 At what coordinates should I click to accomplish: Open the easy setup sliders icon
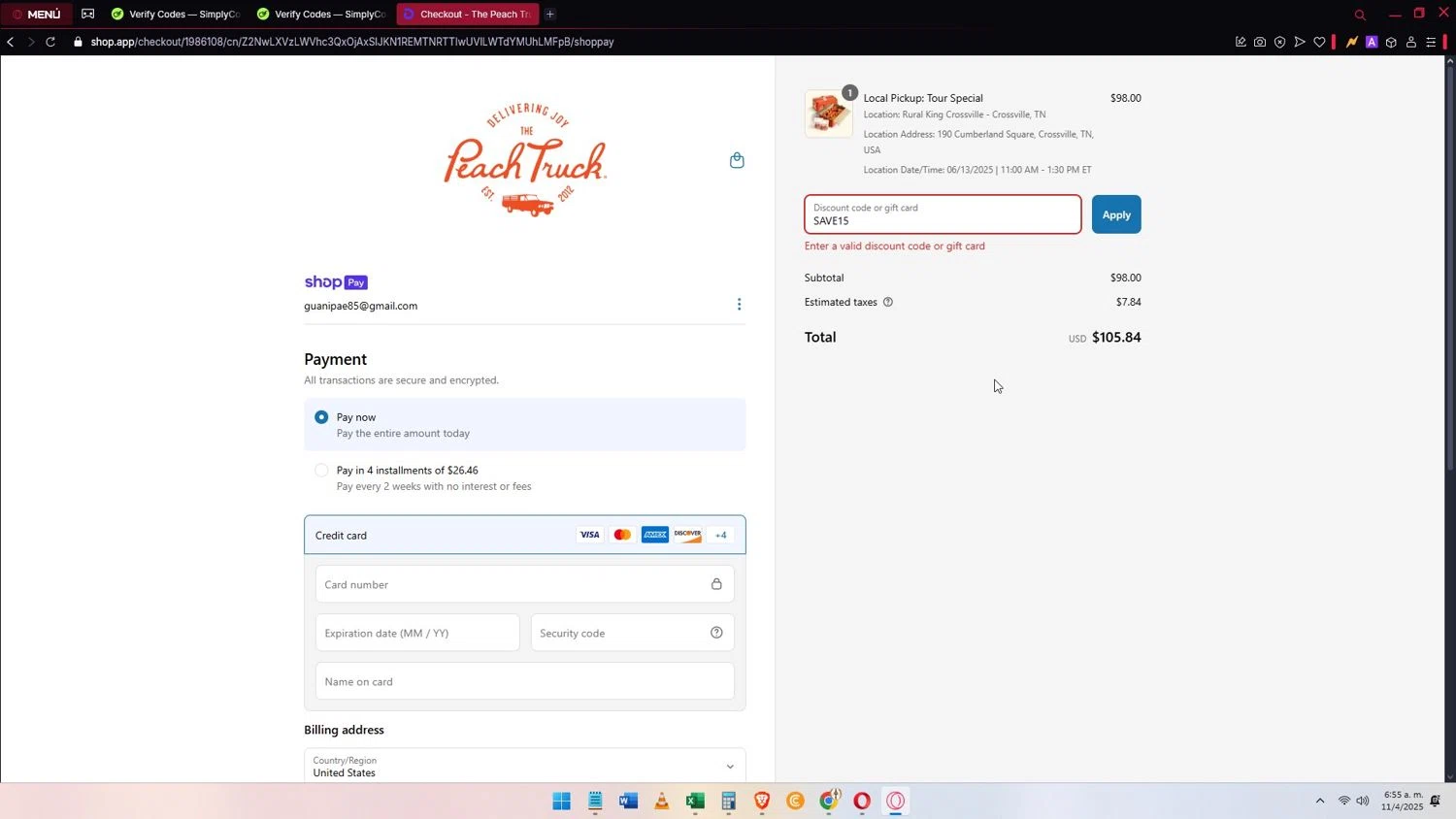[1431, 42]
